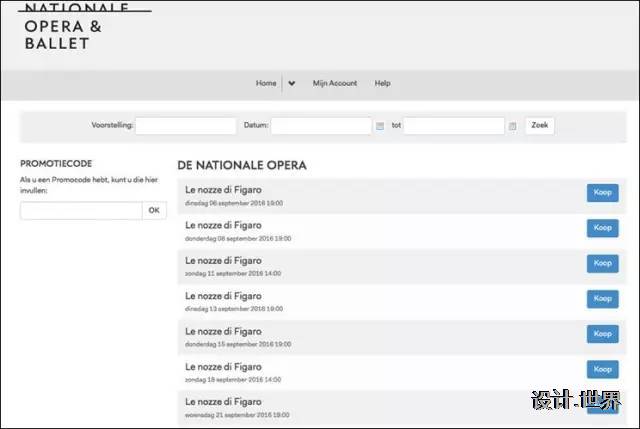Image resolution: width=640 pixels, height=429 pixels.
Task: Expand the chevron dropdown next to Home
Action: click(291, 83)
